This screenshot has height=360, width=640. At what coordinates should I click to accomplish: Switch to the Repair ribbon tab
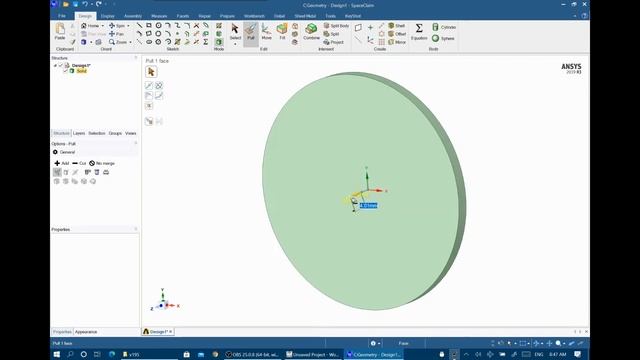(x=204, y=16)
